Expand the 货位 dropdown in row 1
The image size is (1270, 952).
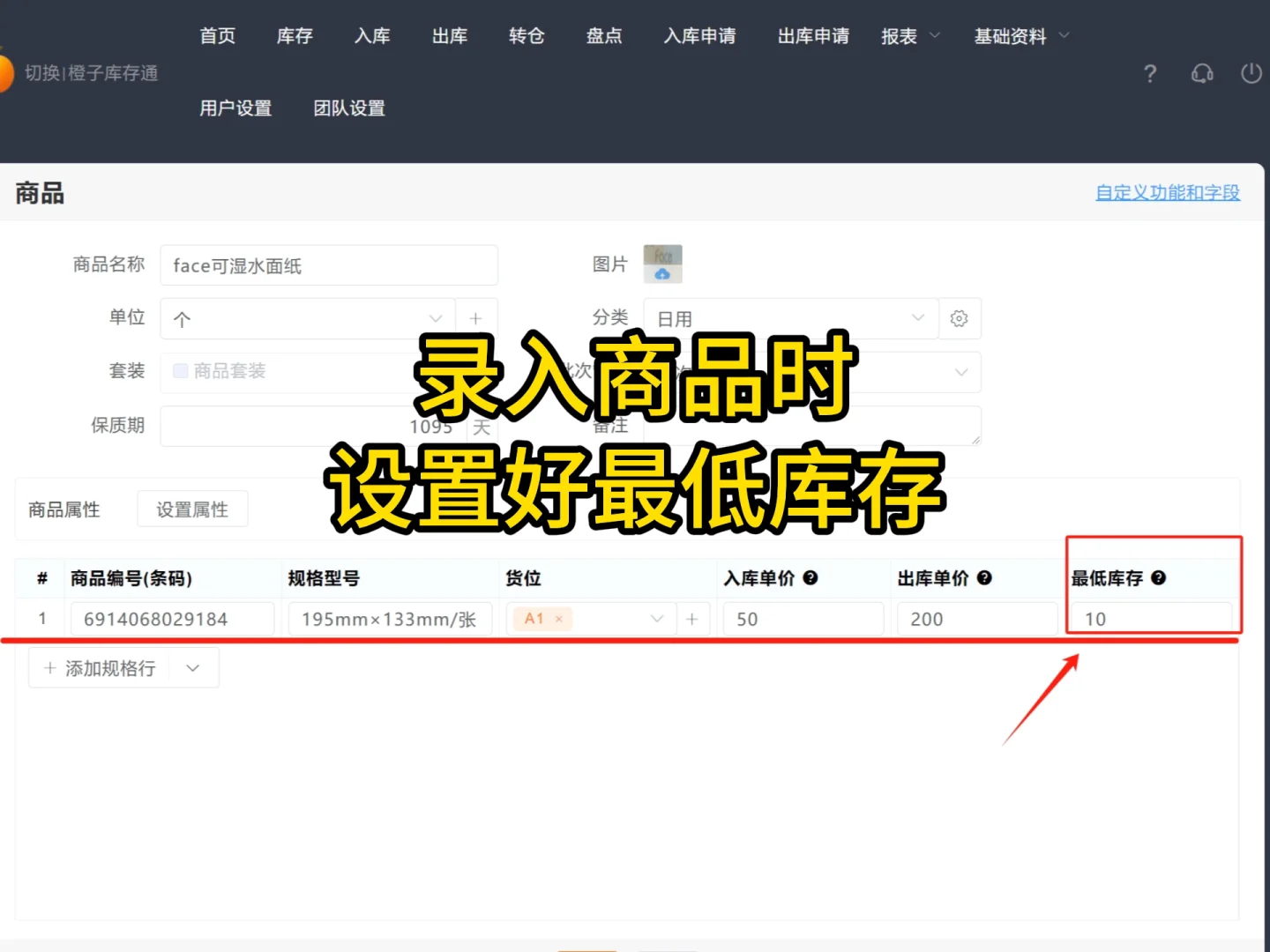pyautogui.click(x=657, y=618)
